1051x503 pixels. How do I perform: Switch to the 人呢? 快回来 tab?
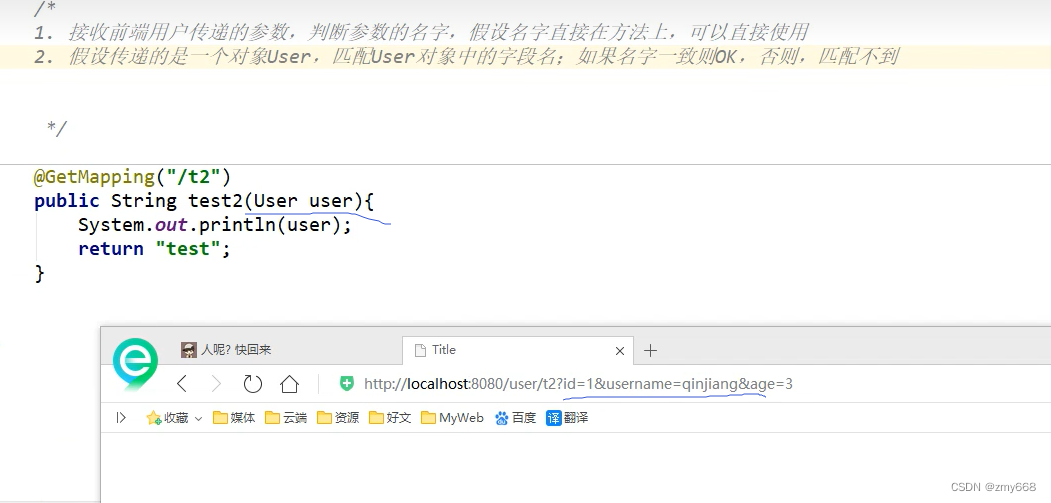tap(227, 349)
